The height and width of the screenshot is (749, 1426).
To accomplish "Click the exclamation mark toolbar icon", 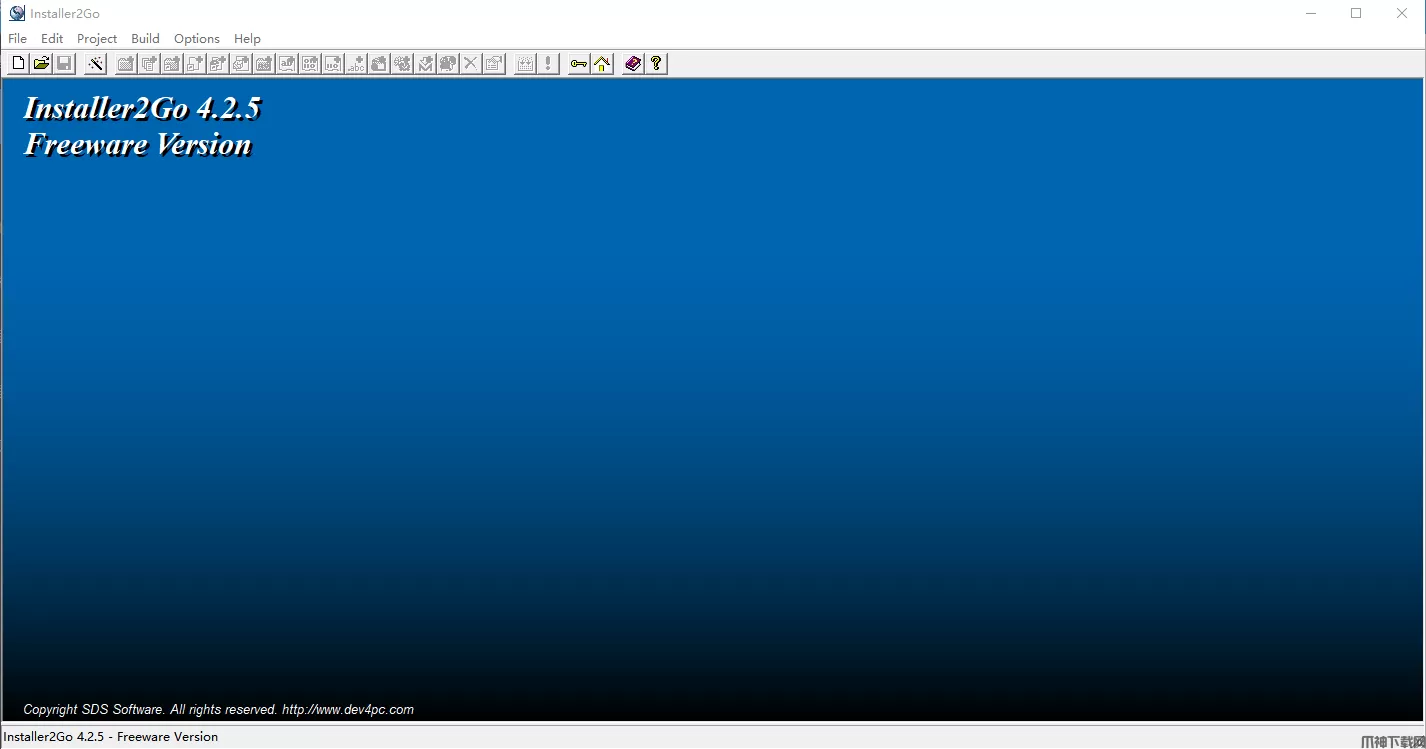I will (x=548, y=64).
